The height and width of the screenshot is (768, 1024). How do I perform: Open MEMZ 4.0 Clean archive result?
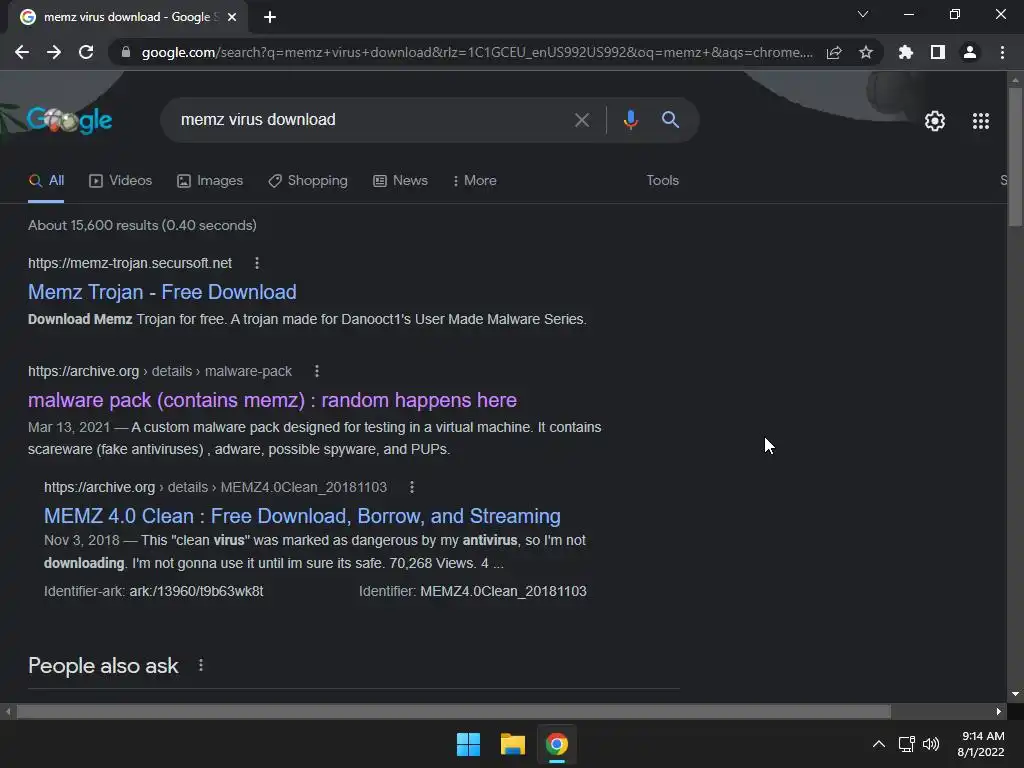(x=302, y=516)
